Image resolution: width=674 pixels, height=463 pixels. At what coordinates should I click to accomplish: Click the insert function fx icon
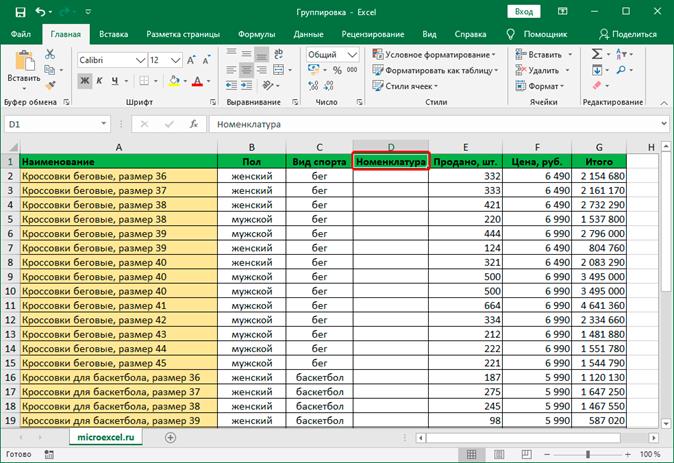[x=194, y=124]
